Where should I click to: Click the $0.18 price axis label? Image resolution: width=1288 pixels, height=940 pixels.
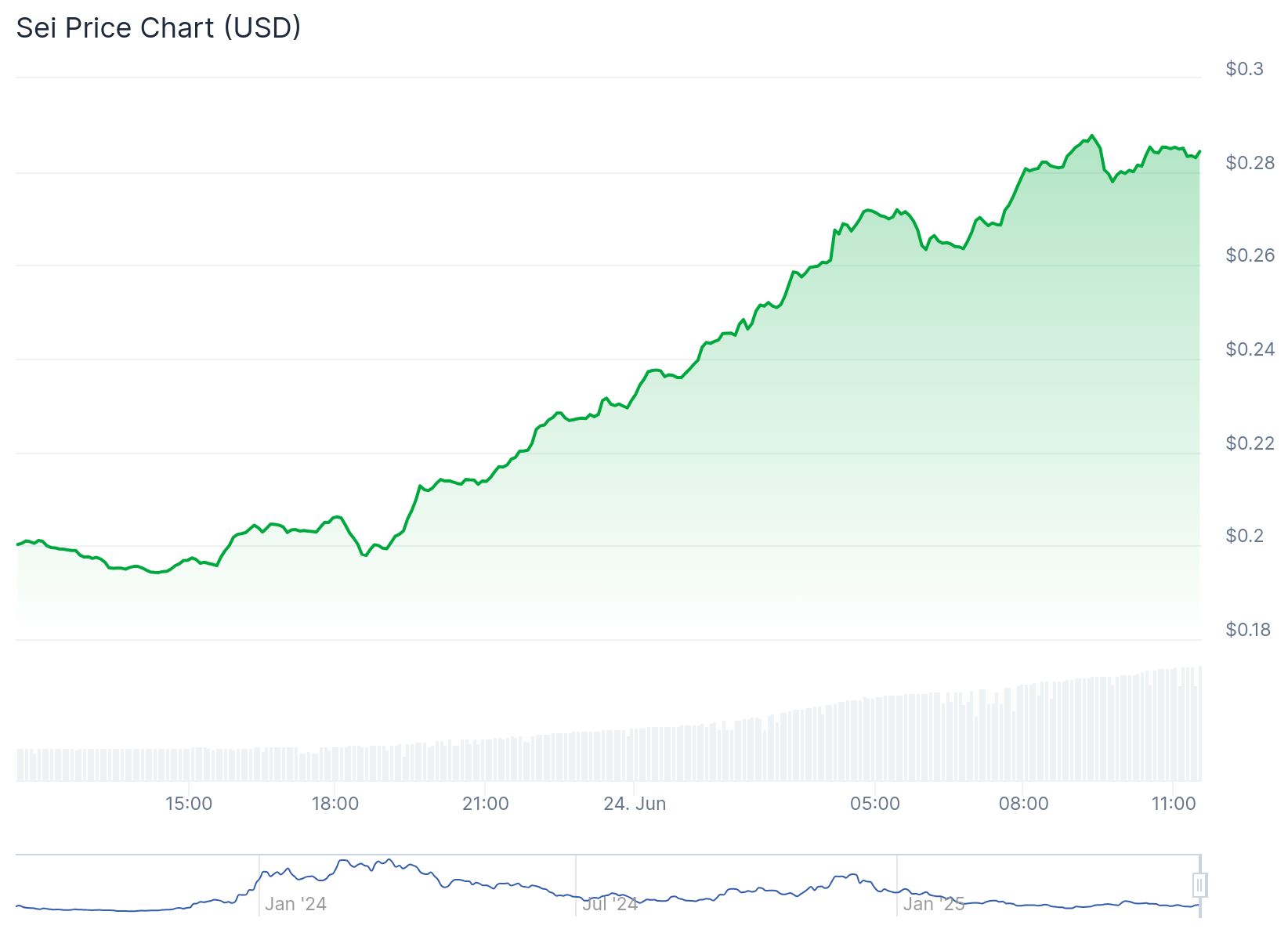1248,630
